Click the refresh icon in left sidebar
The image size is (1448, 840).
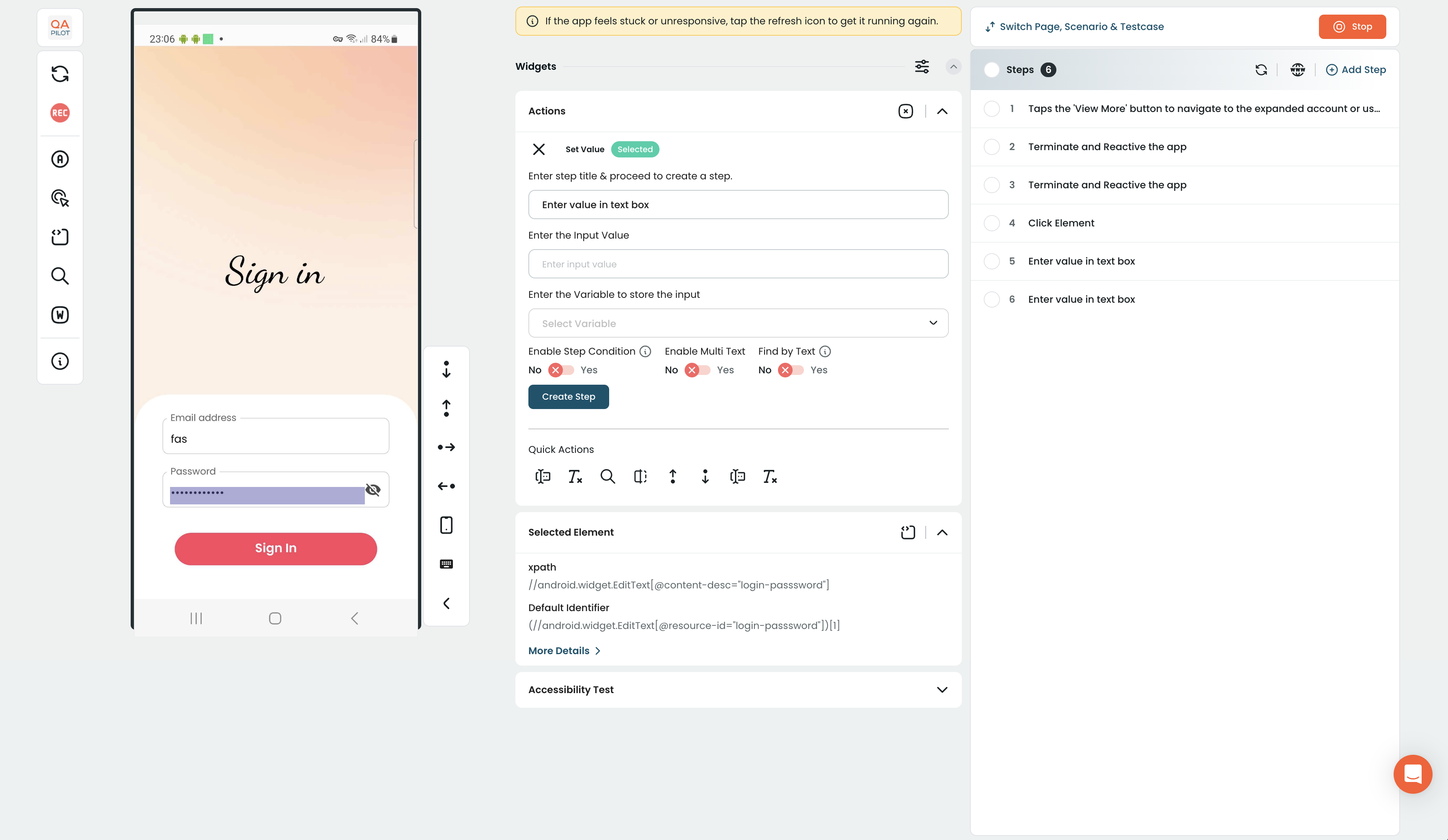point(60,73)
